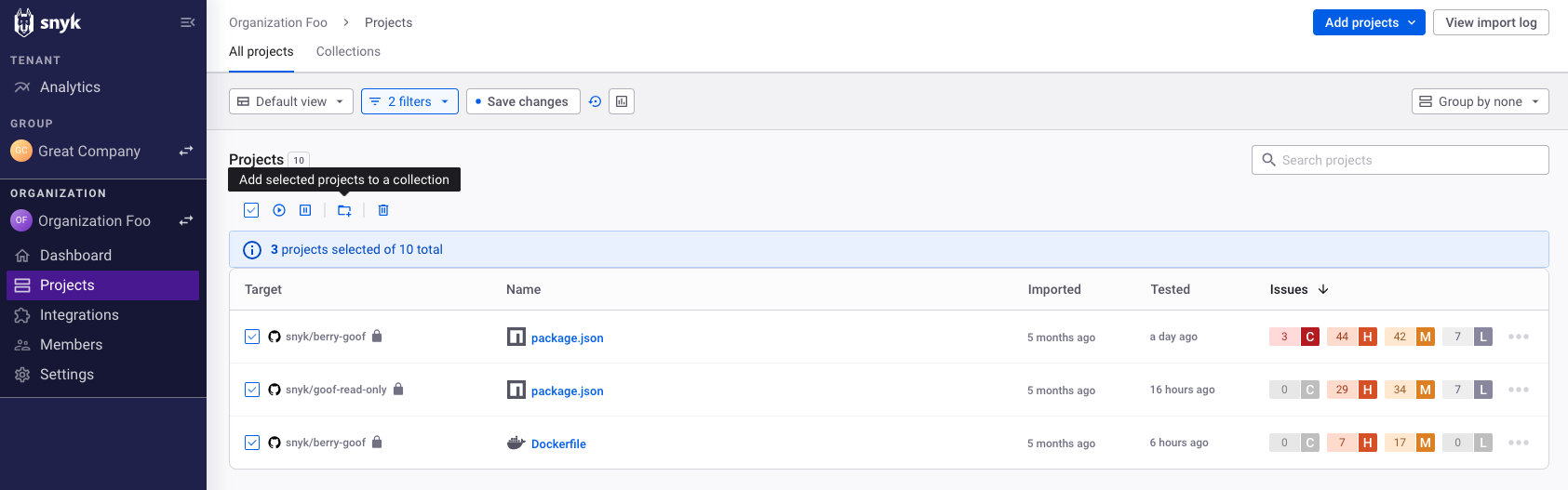
Task: Click the '3 projects selected of 10 total' text
Action: coord(356,249)
